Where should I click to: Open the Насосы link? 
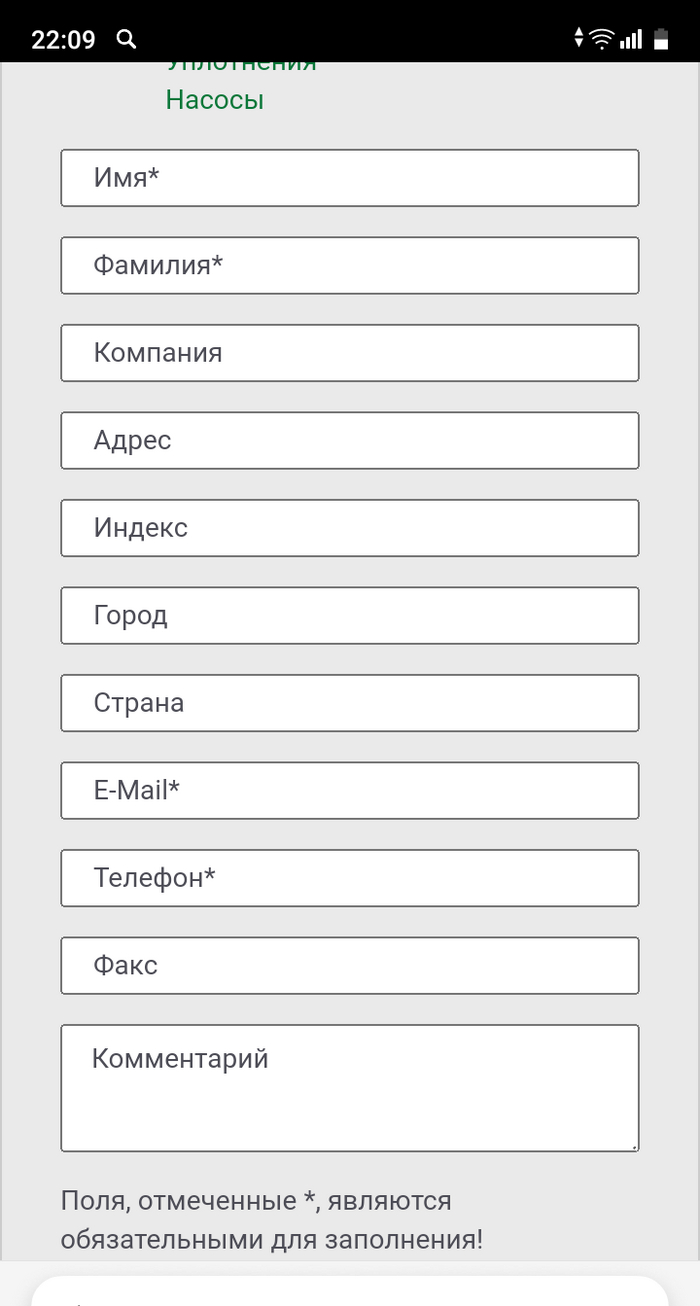215,100
